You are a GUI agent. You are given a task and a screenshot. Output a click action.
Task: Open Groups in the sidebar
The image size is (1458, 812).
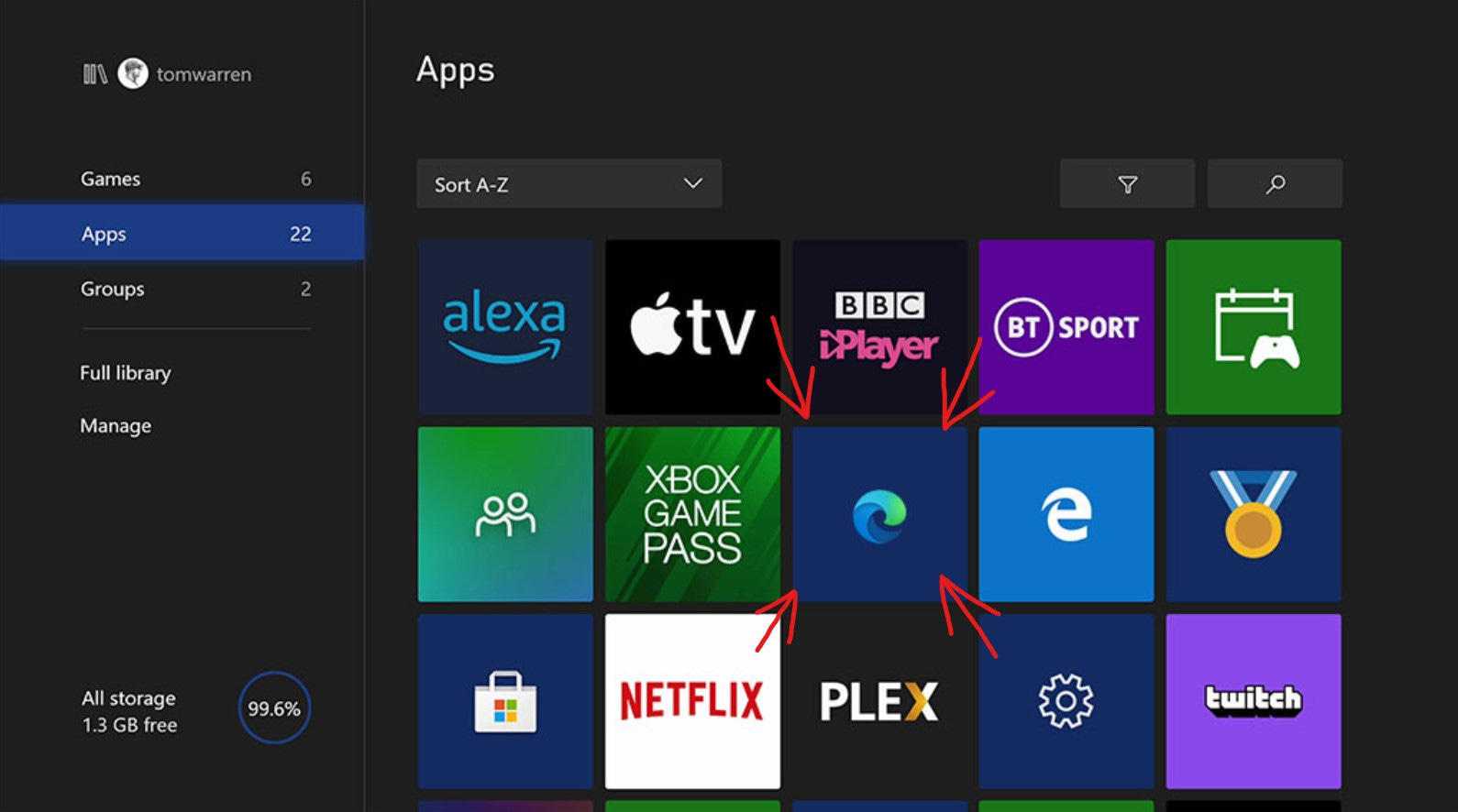click(182, 289)
